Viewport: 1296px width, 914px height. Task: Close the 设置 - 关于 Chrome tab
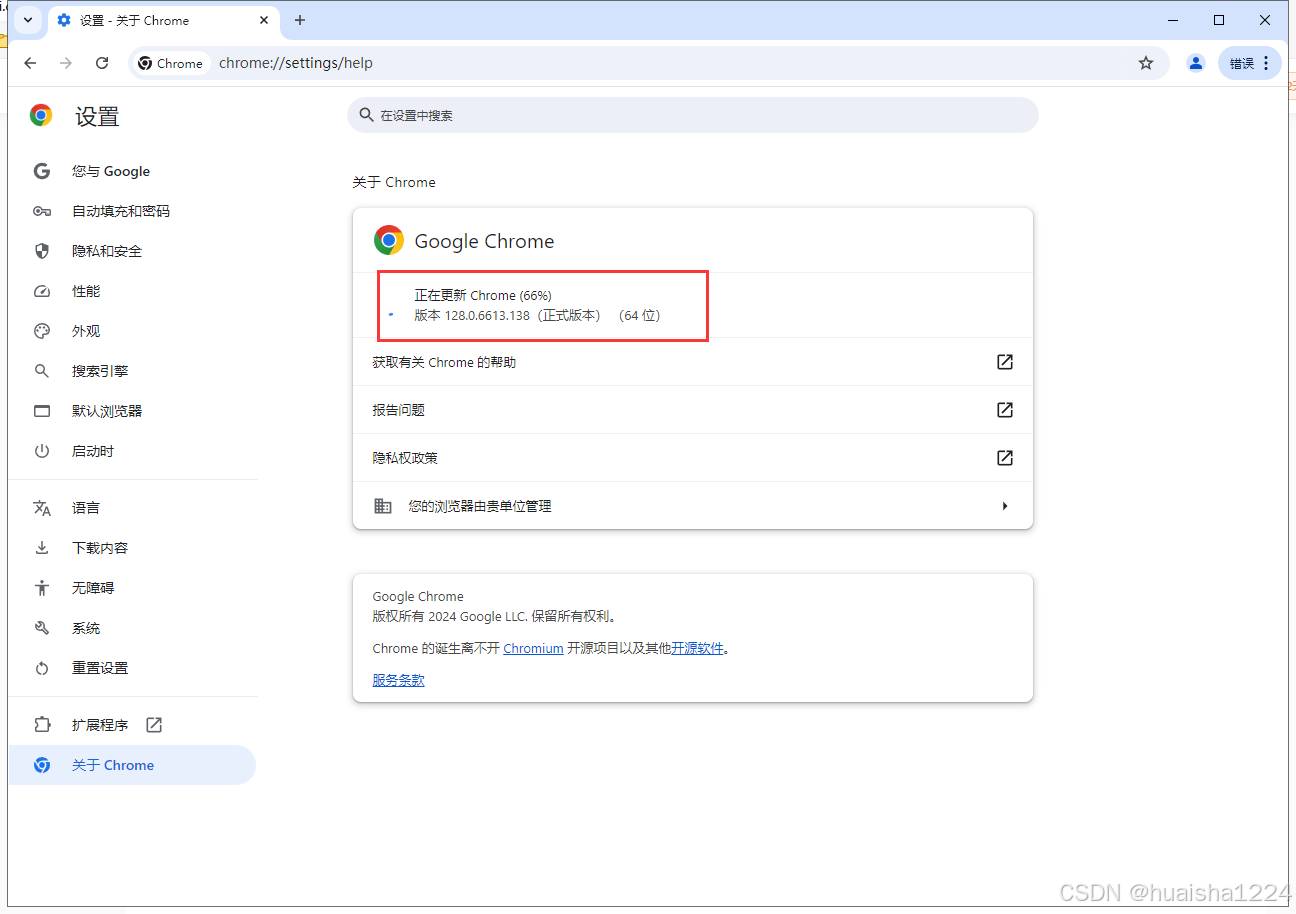point(264,20)
